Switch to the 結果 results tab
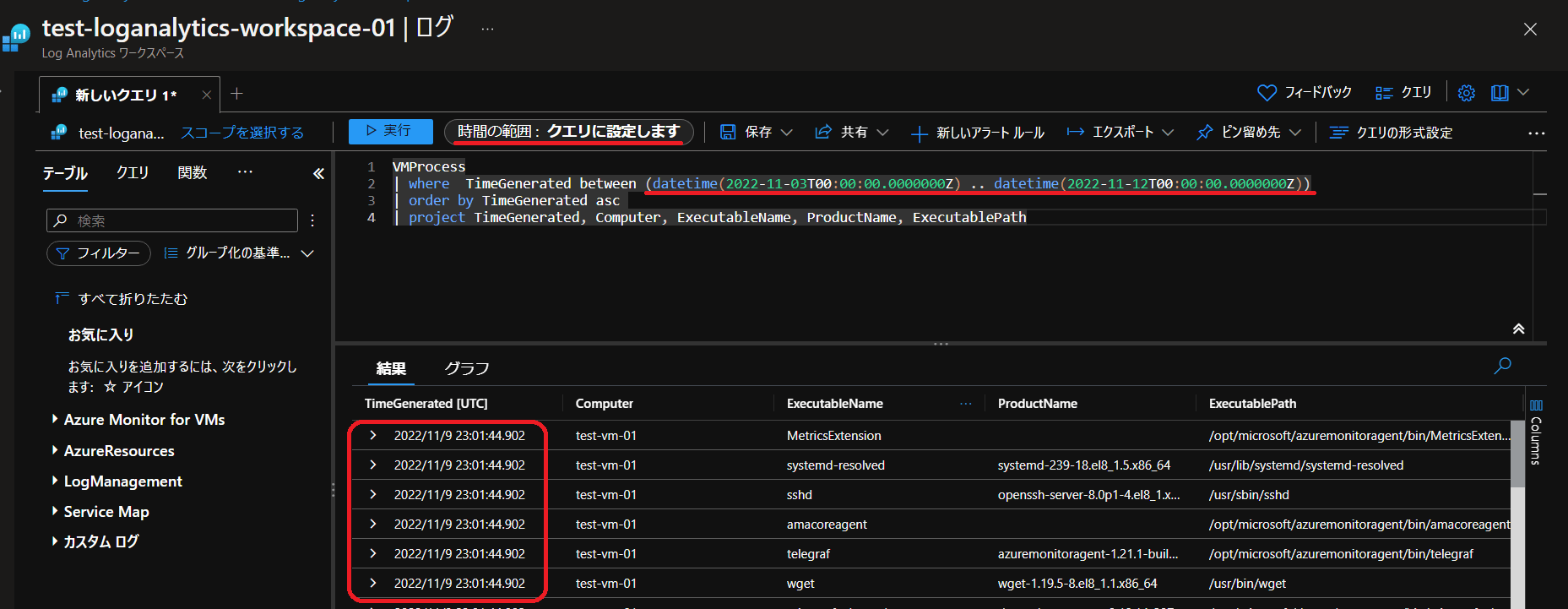1568x609 pixels. (391, 368)
